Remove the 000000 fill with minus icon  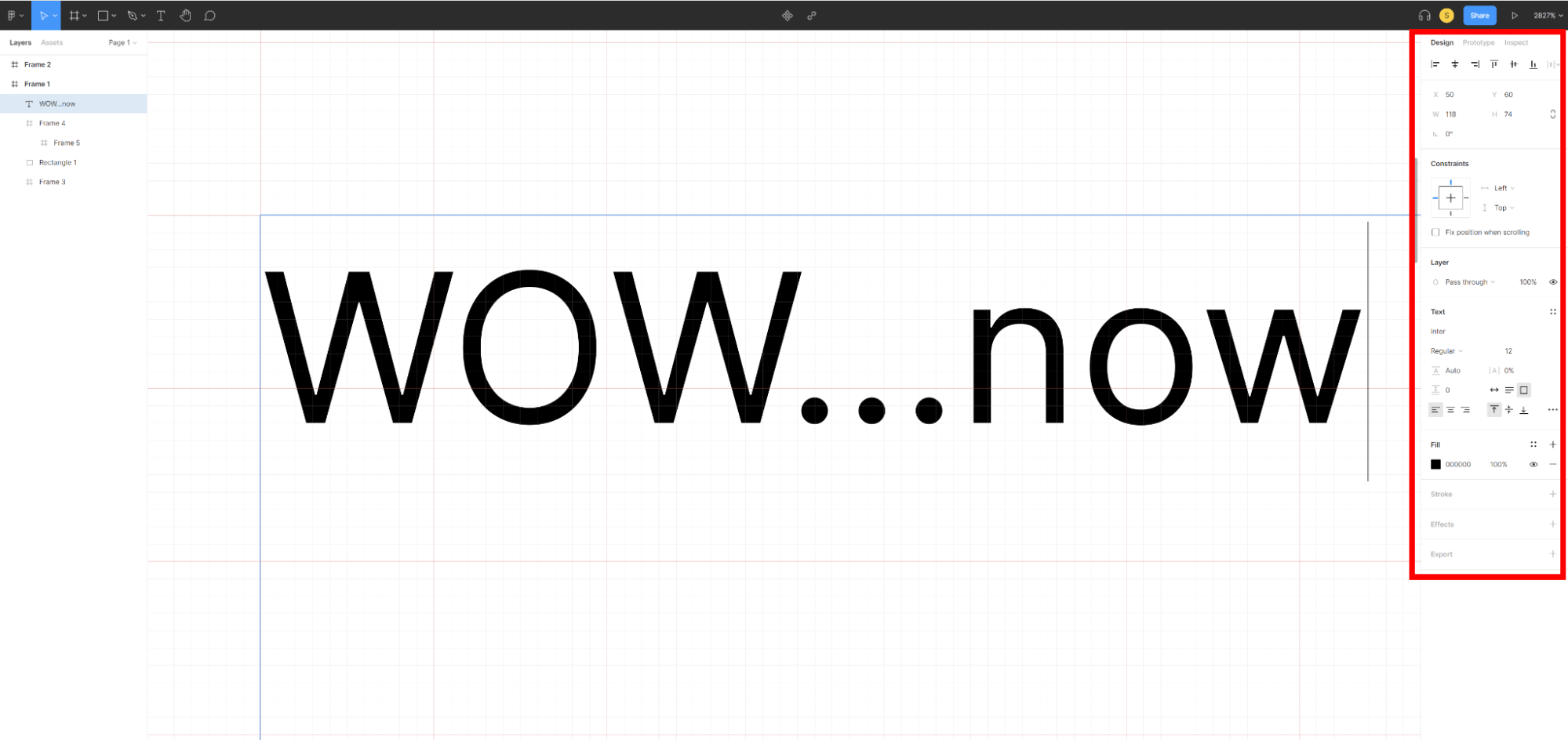(1553, 464)
